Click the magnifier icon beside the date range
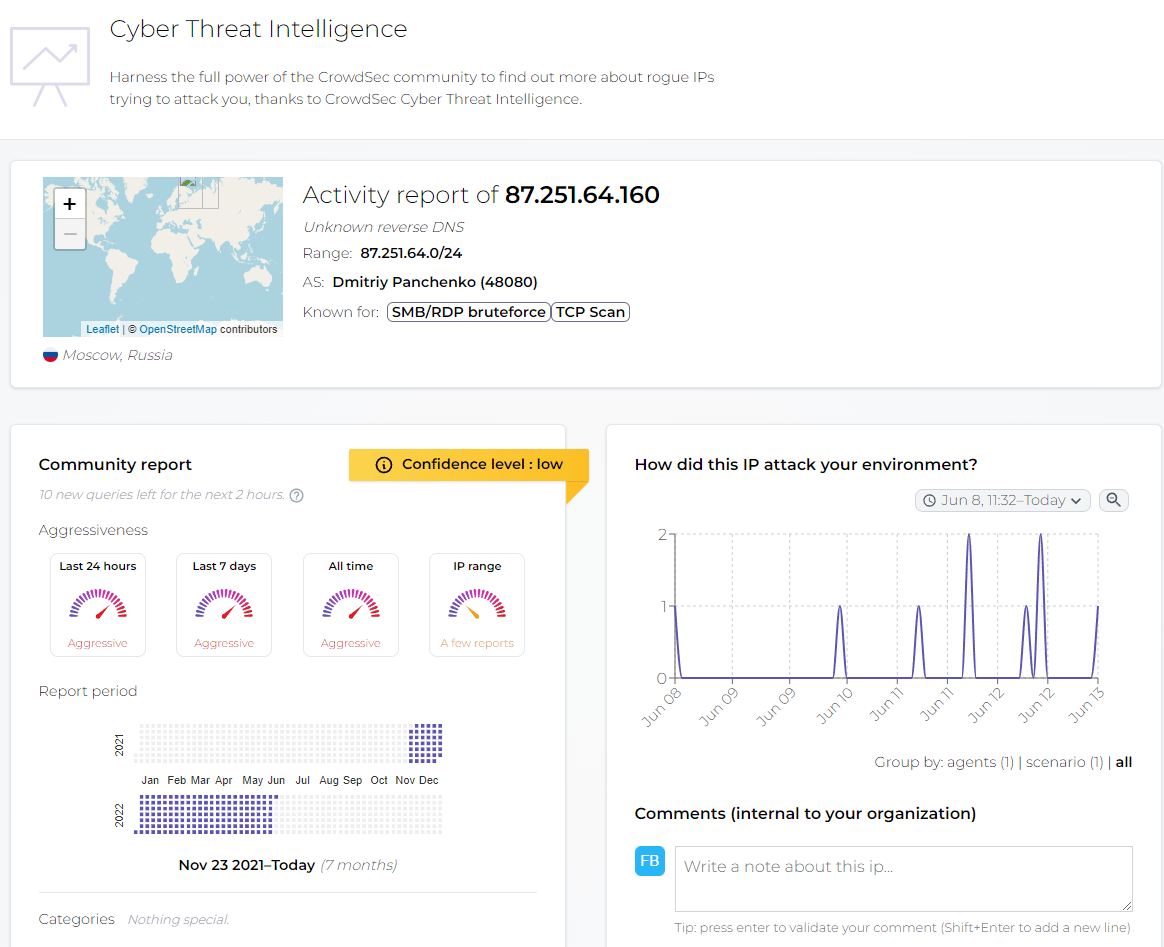Viewport: 1164px width, 947px height. click(1113, 500)
